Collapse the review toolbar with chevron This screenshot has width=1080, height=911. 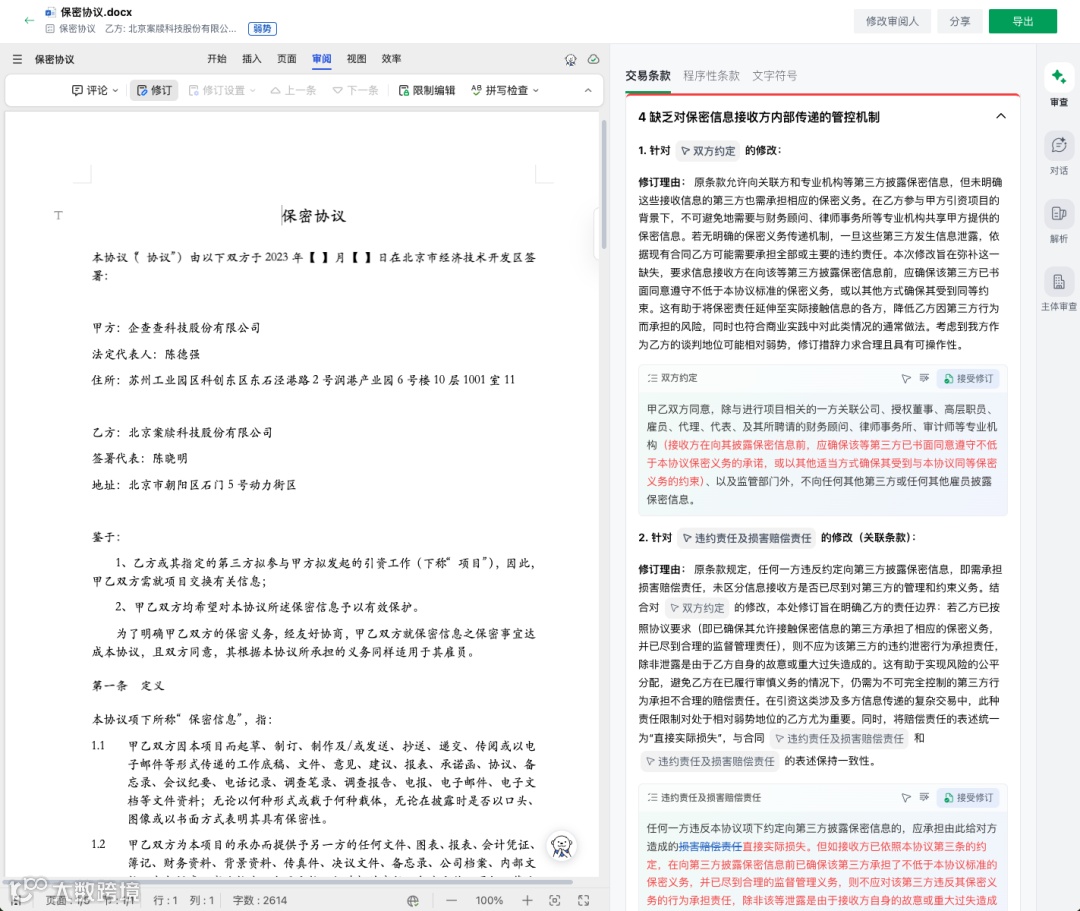pyautogui.click(x=588, y=90)
